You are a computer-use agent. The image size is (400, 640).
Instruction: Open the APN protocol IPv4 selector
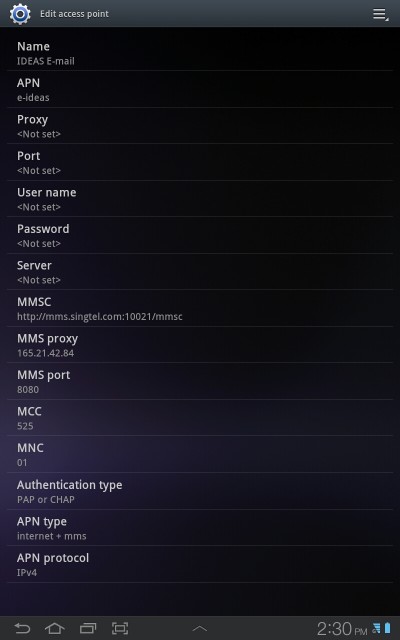click(200, 564)
